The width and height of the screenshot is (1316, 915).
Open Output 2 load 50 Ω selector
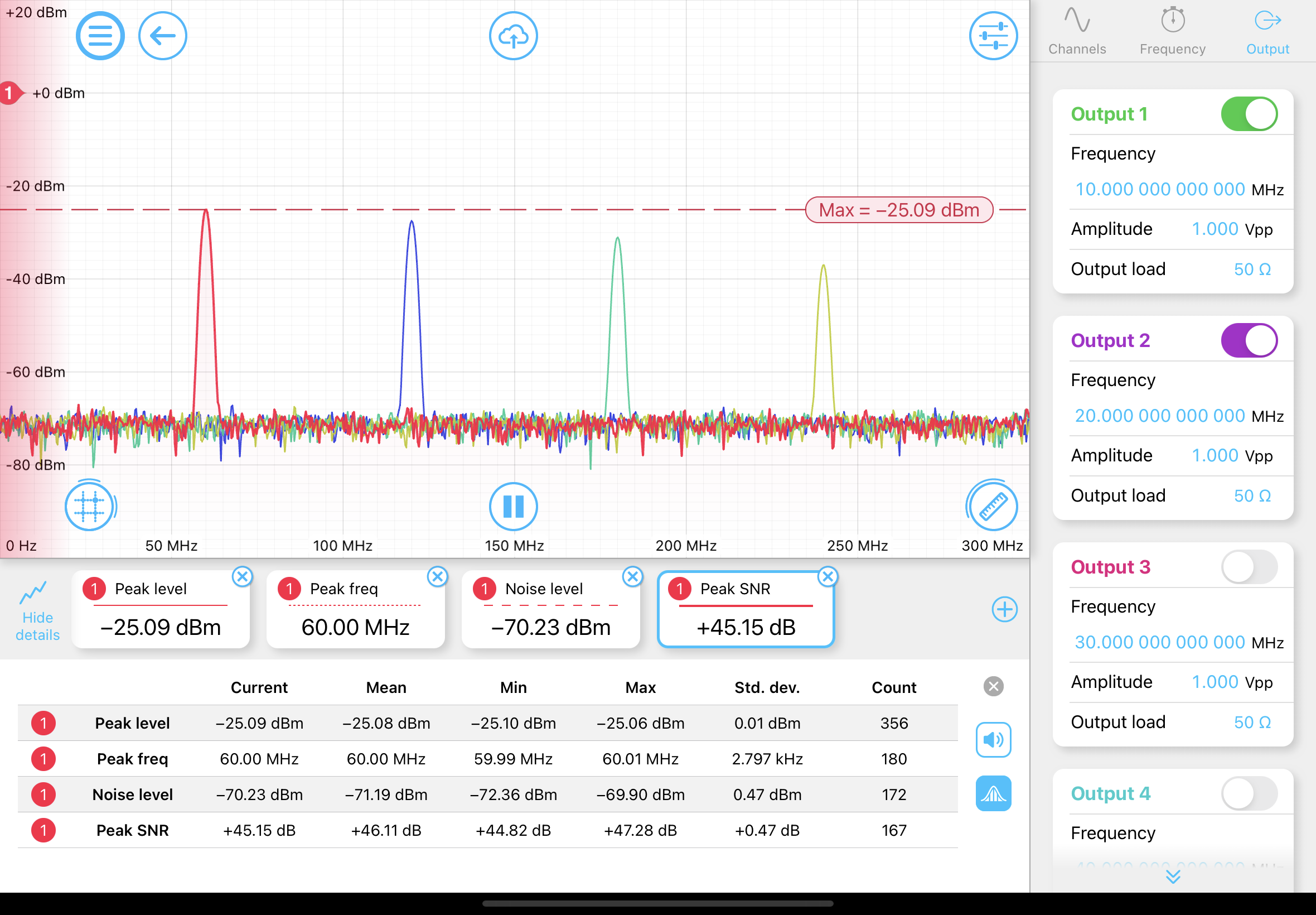tap(1252, 496)
